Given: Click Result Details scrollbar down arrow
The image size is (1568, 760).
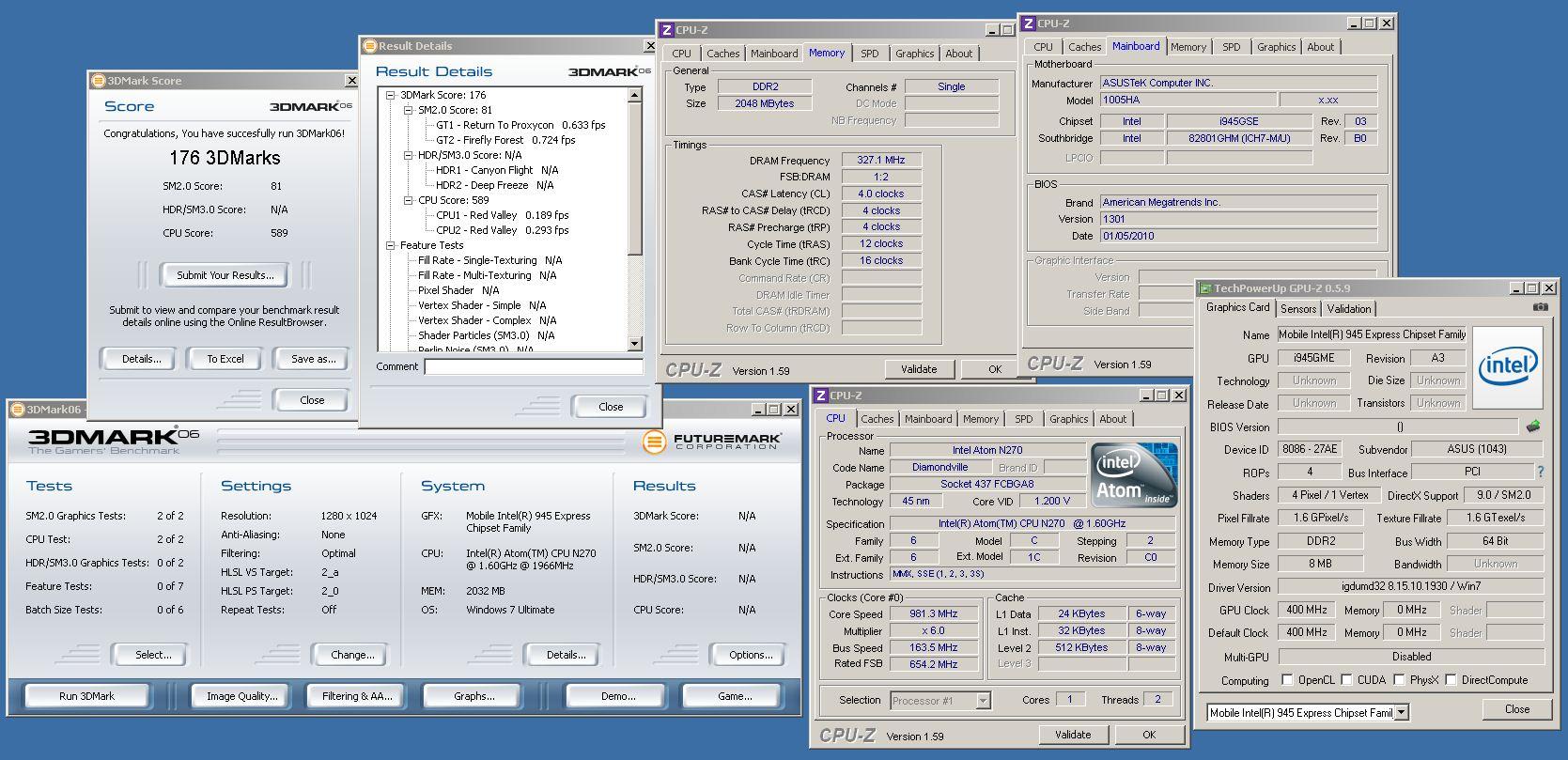Looking at the screenshot, I should [634, 344].
